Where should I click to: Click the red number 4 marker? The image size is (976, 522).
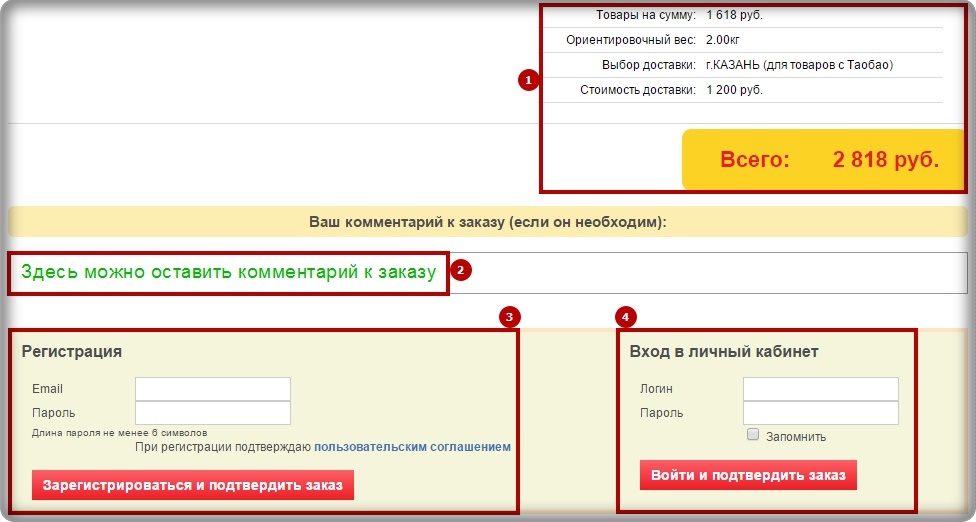point(626,317)
